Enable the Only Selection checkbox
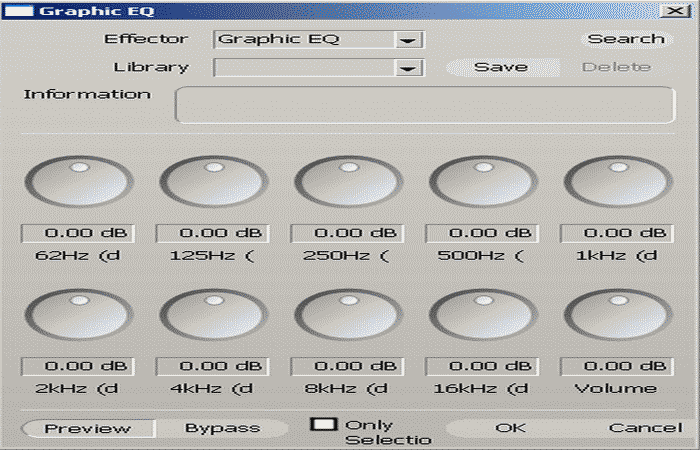This screenshot has width=700, height=450. (324, 424)
